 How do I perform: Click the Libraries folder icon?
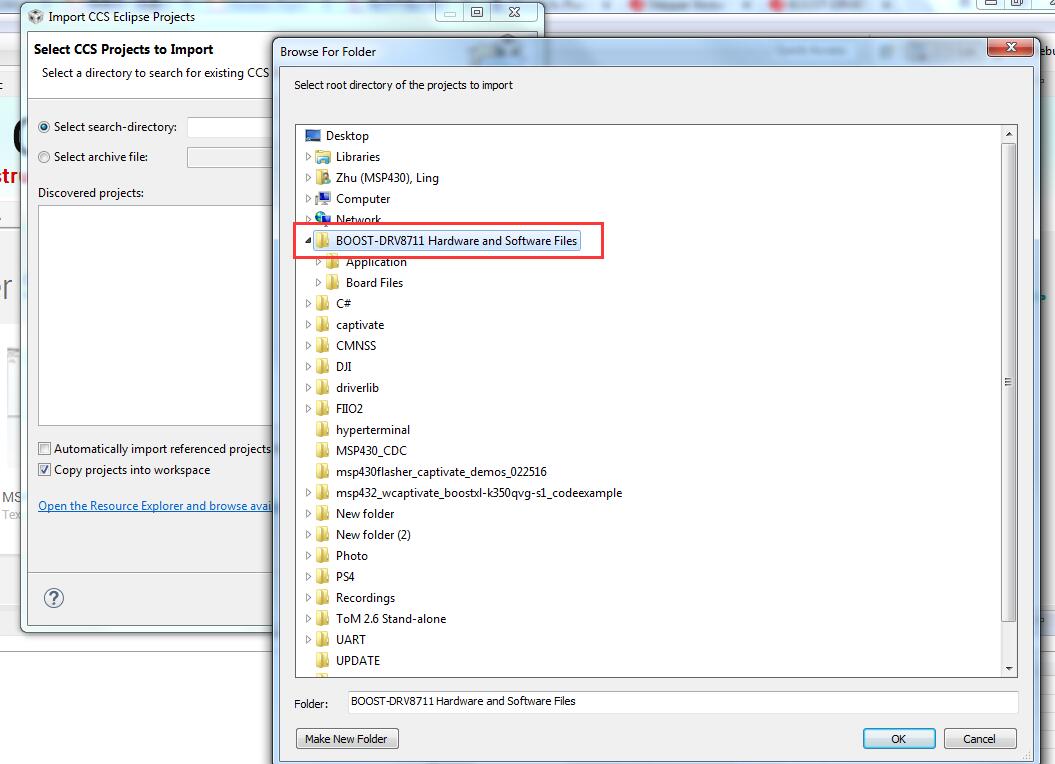[x=323, y=157]
